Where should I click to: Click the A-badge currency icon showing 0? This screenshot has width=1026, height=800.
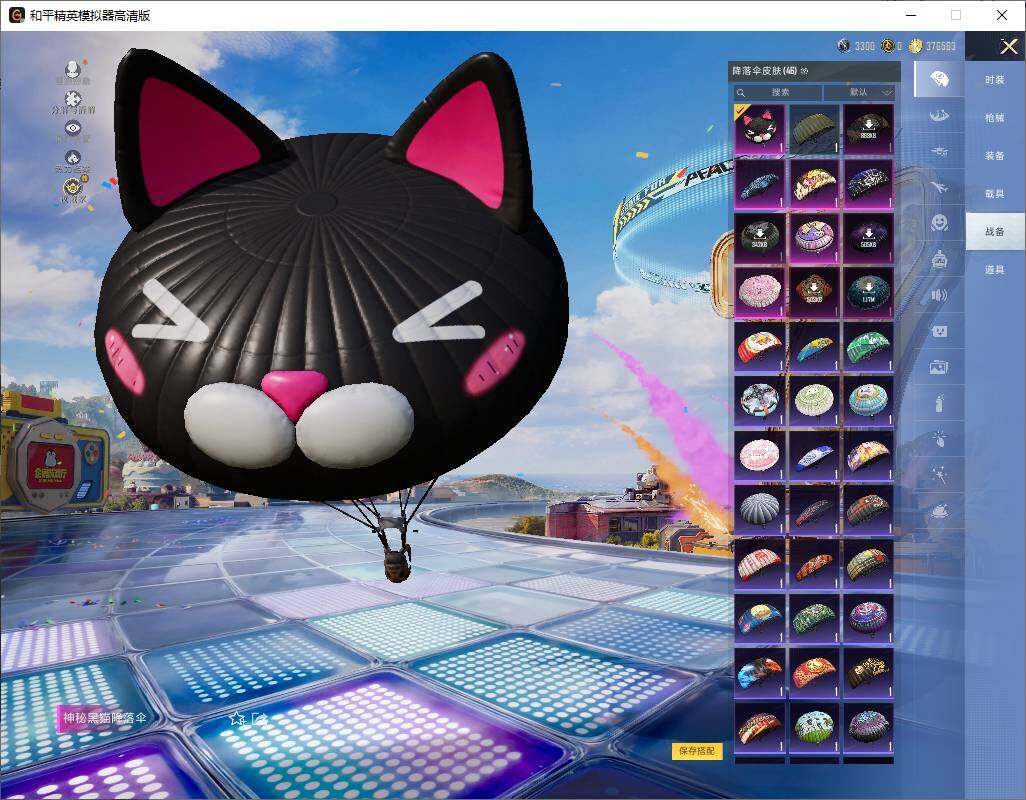tap(887, 45)
